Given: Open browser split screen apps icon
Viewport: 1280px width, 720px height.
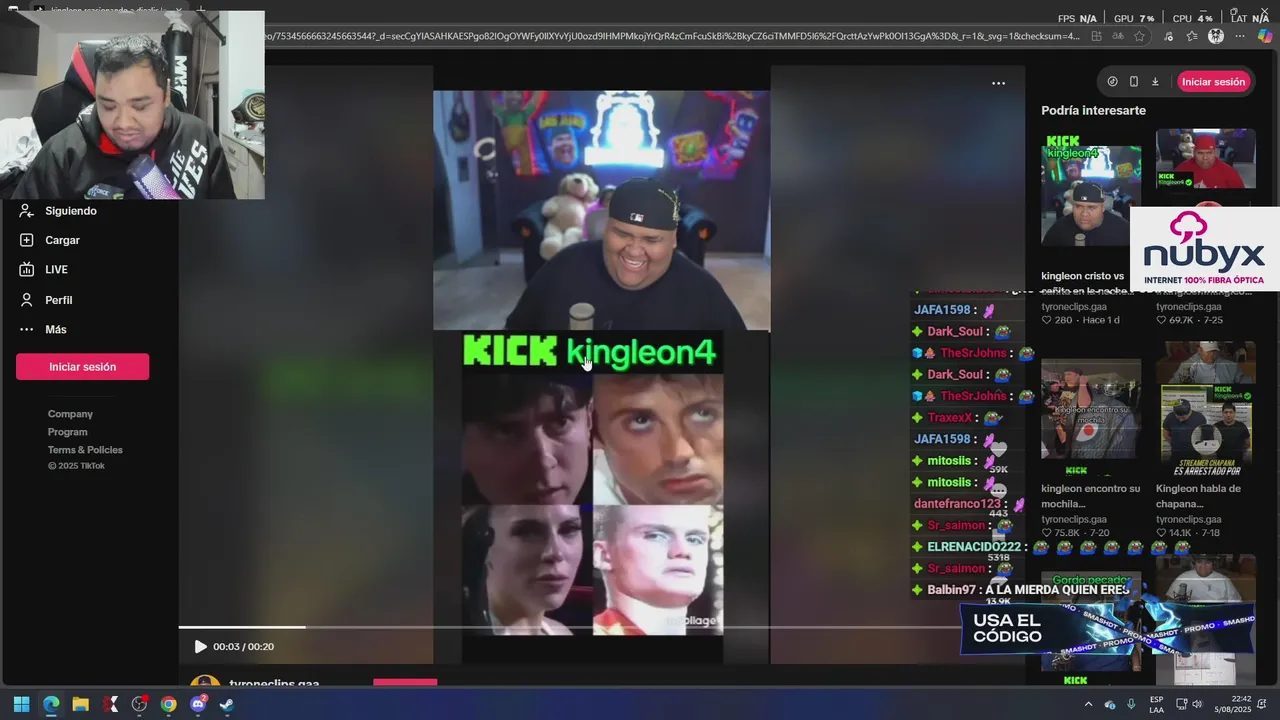Looking at the screenshot, I should pos(1097,36).
